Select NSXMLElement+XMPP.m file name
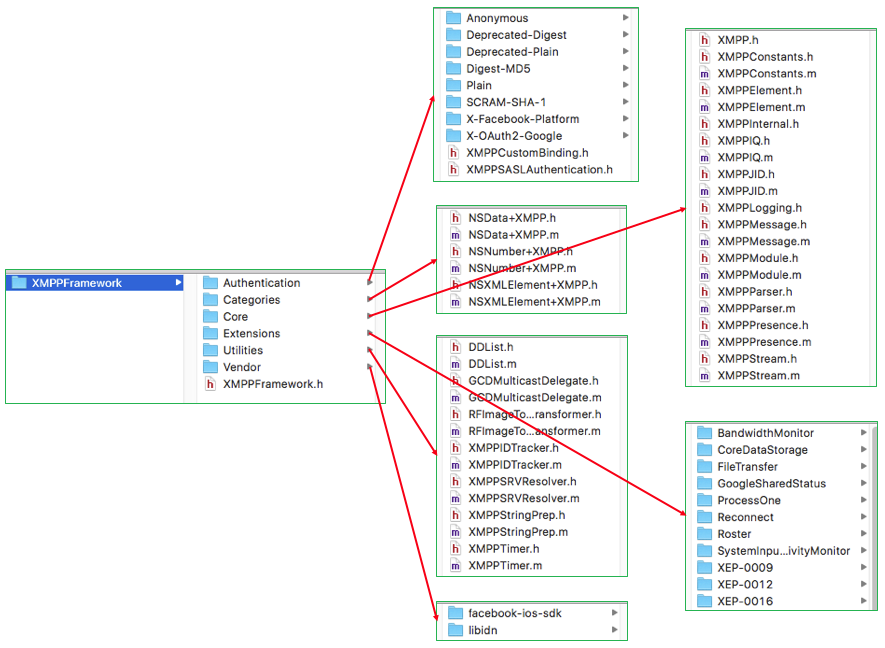The height and width of the screenshot is (648, 885). (x=534, y=301)
